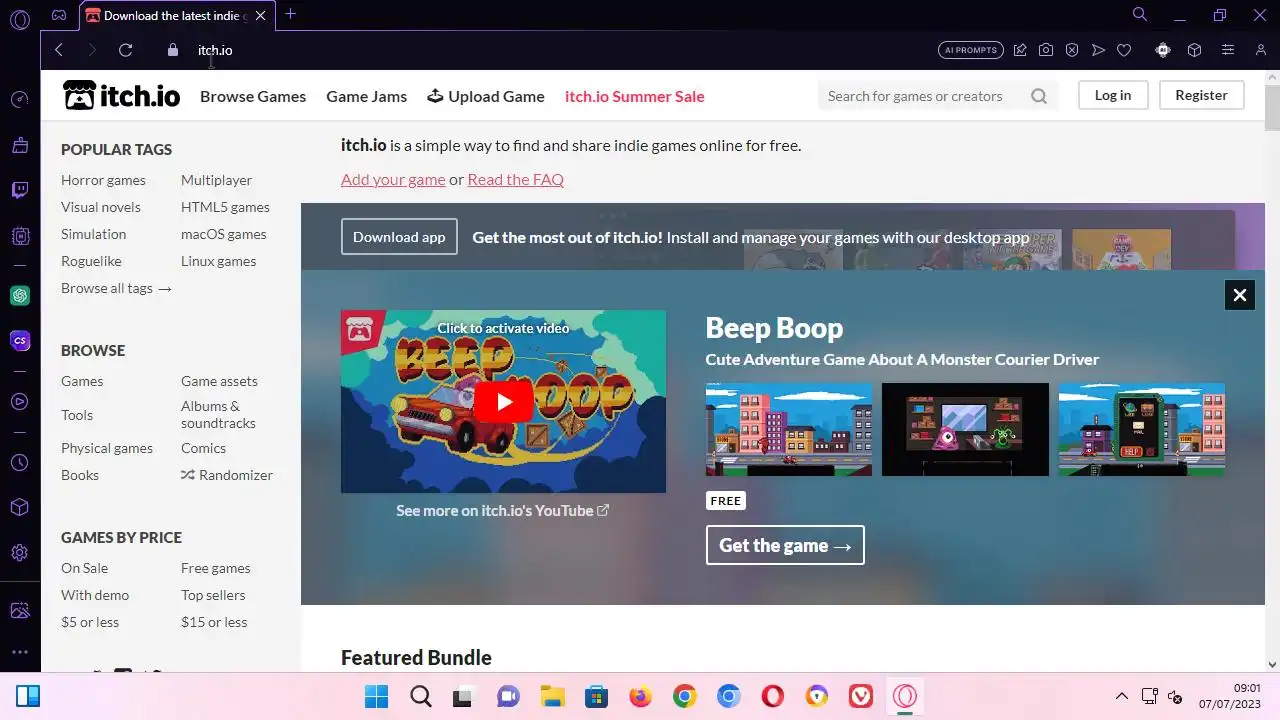Close the itch.io browser tab
Viewport: 1280px width, 720px height.
pyautogui.click(x=261, y=16)
